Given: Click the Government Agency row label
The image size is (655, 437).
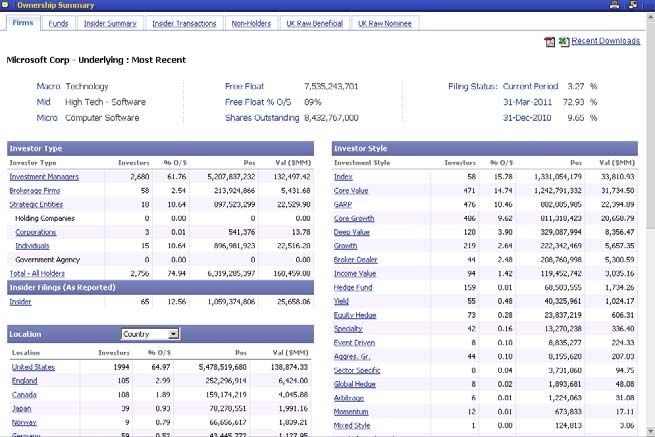Looking at the screenshot, I should pos(47,260).
